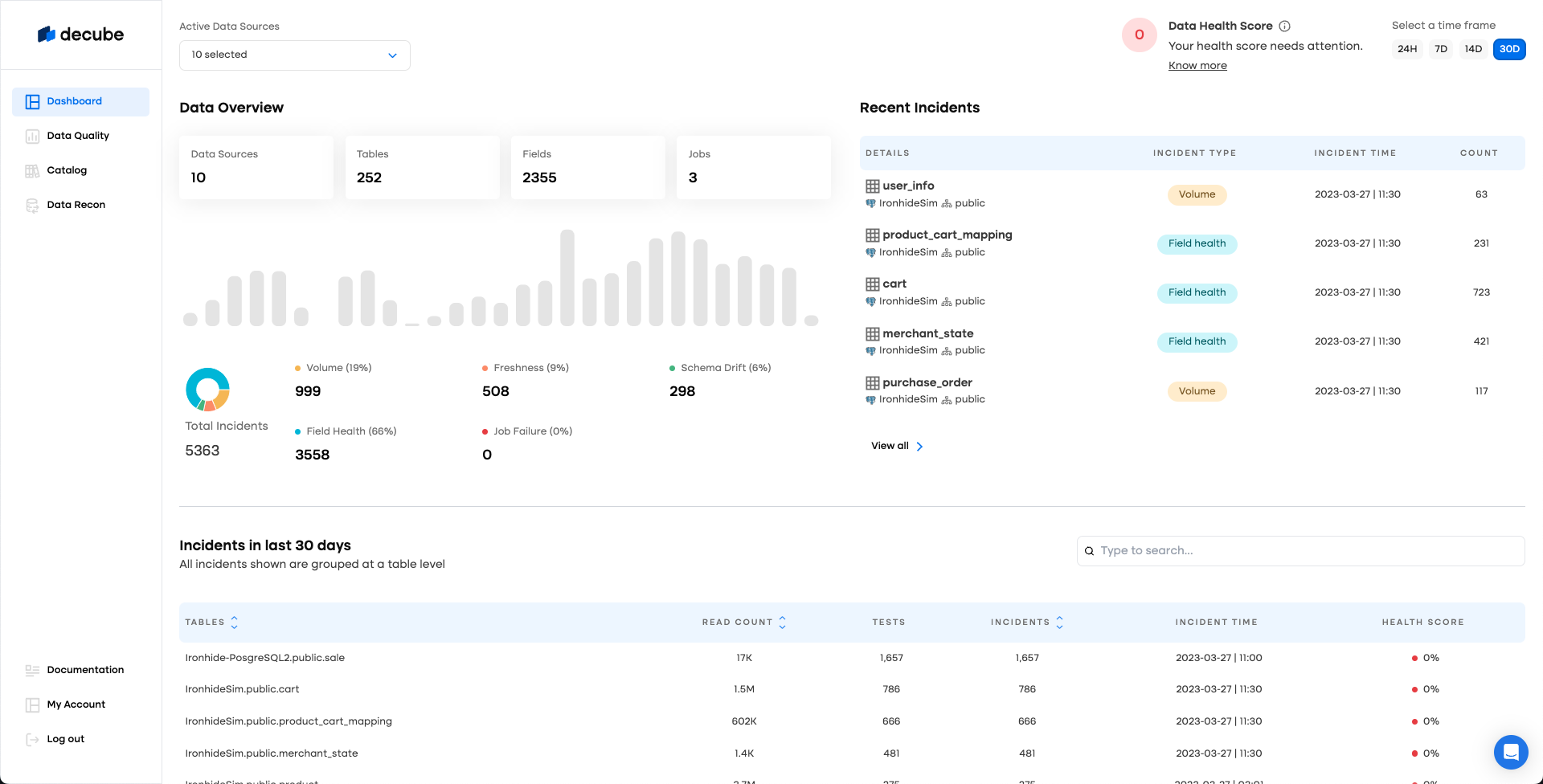The width and height of the screenshot is (1543, 784).
Task: Click the Data Quality sidebar icon
Action: coord(32,137)
